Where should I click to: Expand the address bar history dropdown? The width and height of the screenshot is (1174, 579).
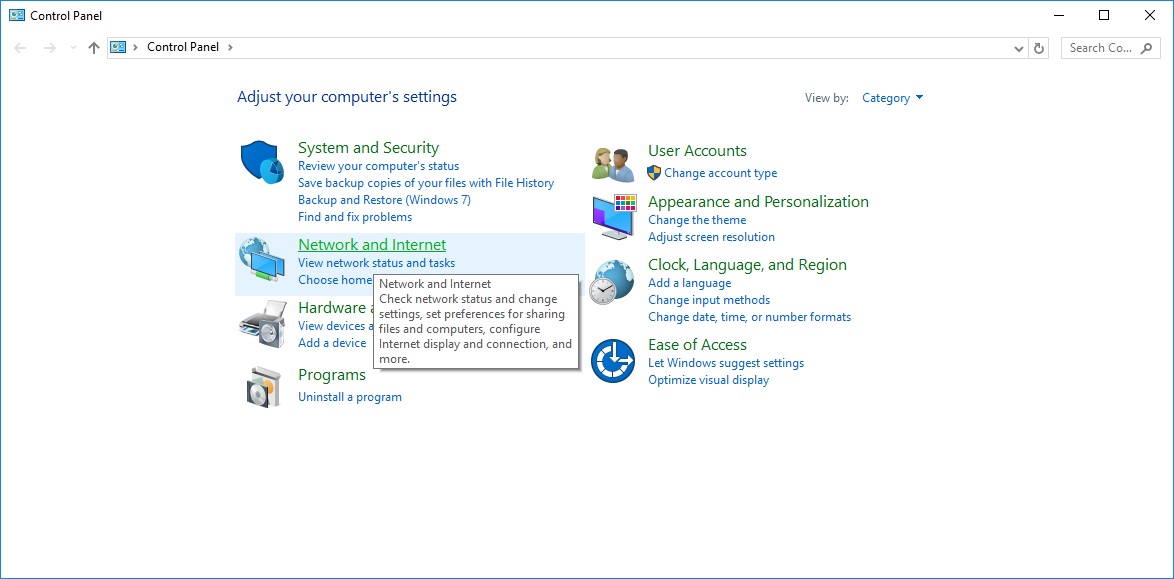pyautogui.click(x=1019, y=48)
